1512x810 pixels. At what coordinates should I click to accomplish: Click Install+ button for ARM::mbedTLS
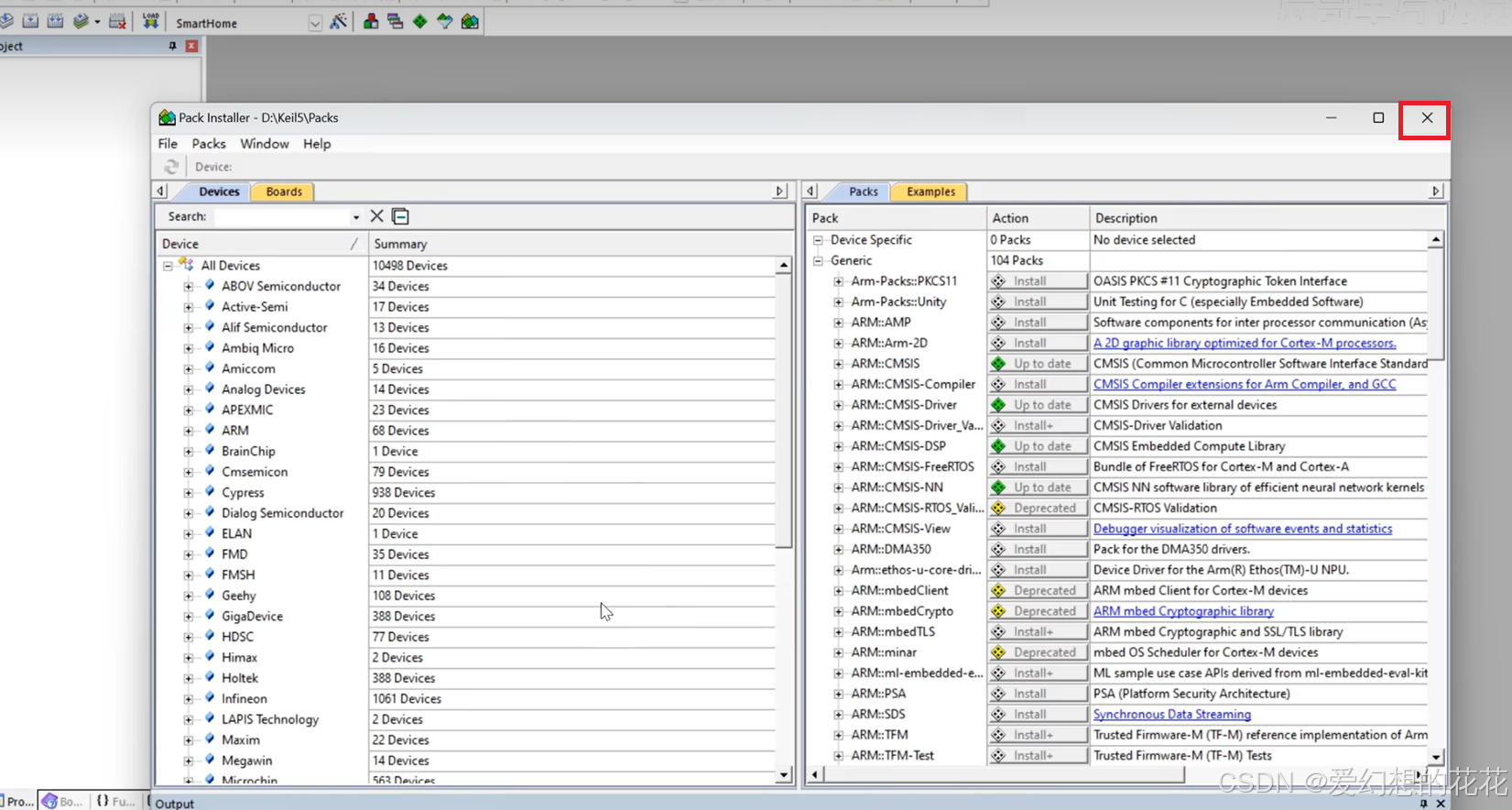(1038, 631)
